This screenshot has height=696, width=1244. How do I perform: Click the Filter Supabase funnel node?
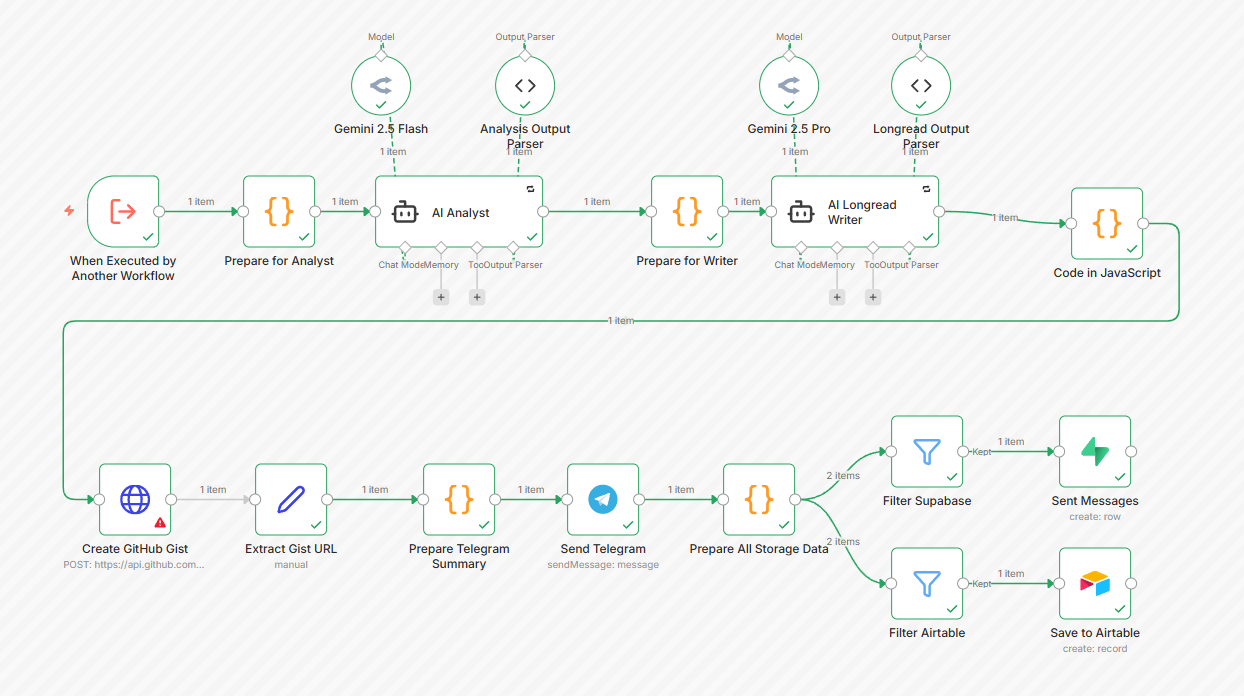[x=927, y=451]
